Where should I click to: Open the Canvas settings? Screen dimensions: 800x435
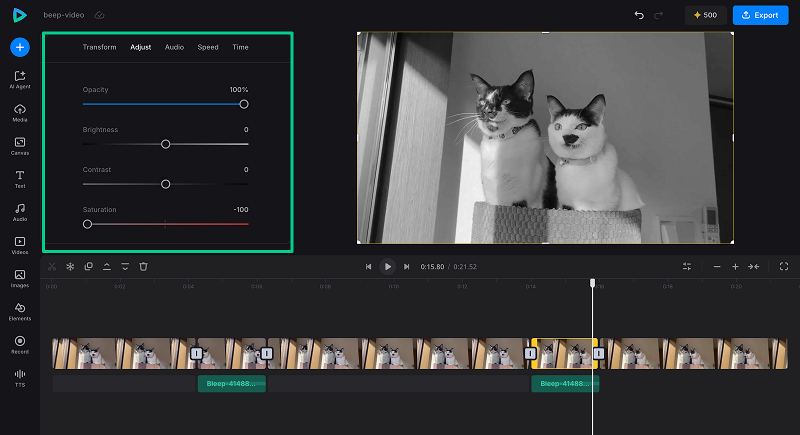pyautogui.click(x=20, y=146)
